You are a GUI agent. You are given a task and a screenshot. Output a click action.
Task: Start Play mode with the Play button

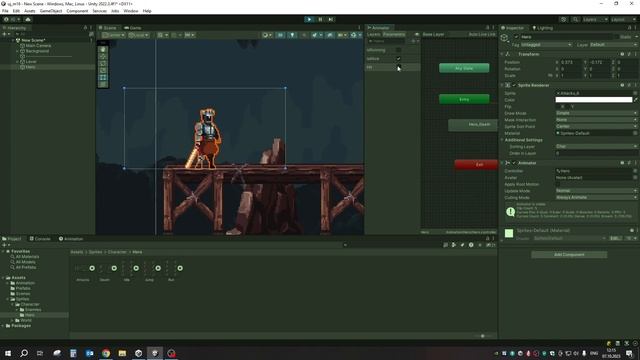tap(309, 19)
